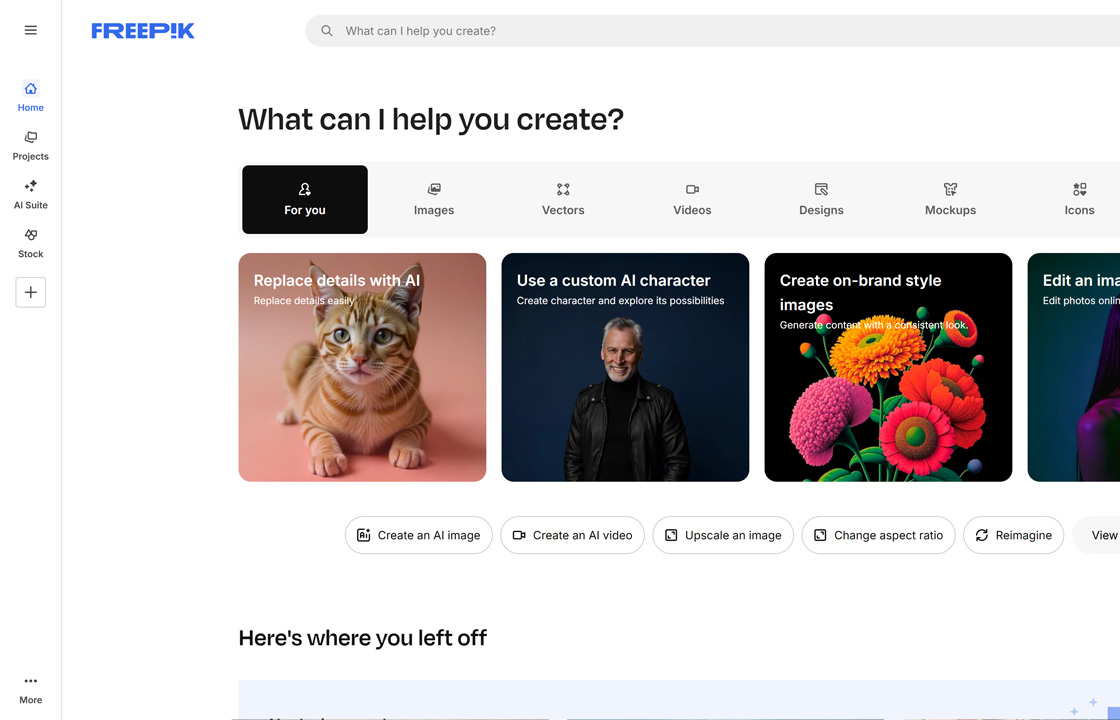Click the 'What can I help you create?' heading
The height and width of the screenshot is (720, 1120).
[x=431, y=119]
